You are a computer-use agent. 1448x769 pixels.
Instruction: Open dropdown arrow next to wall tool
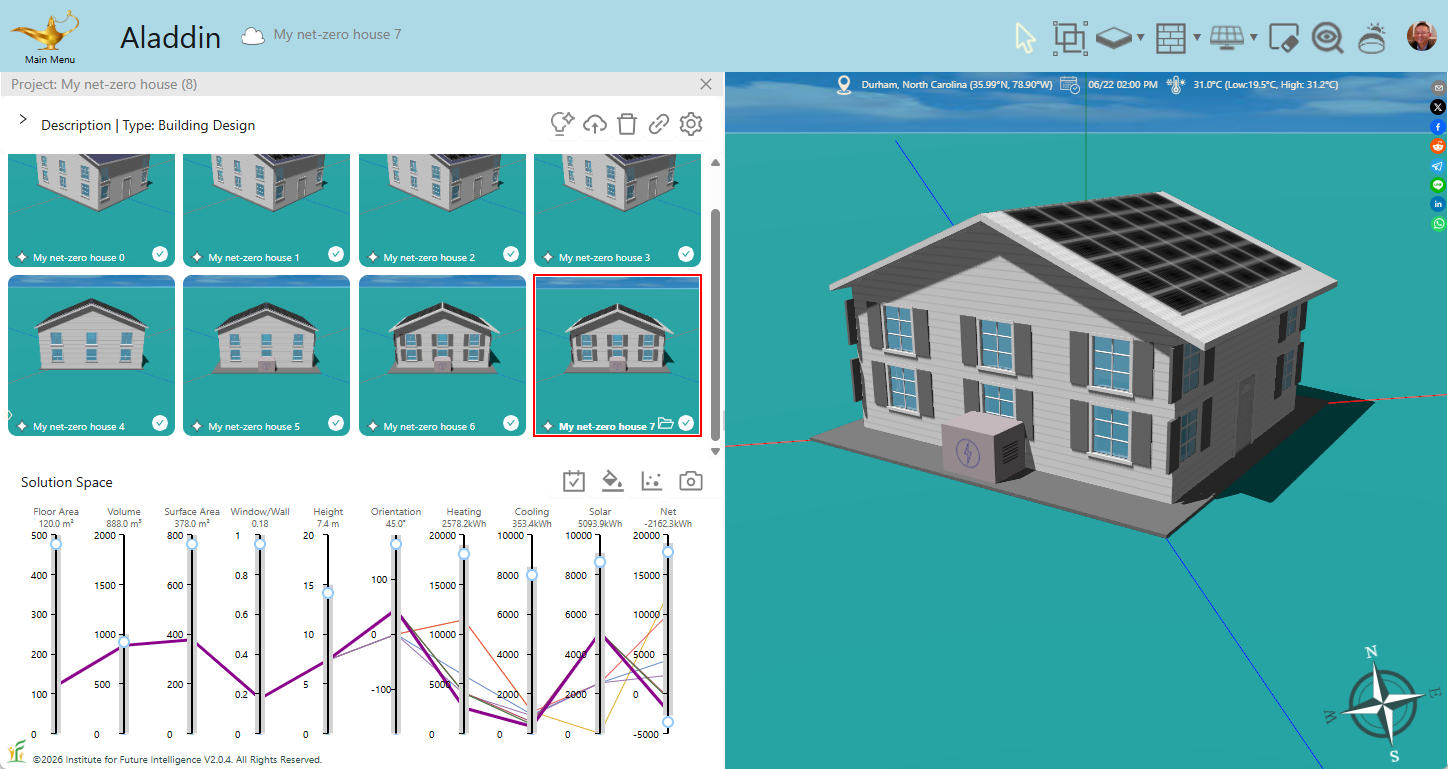tap(1197, 39)
